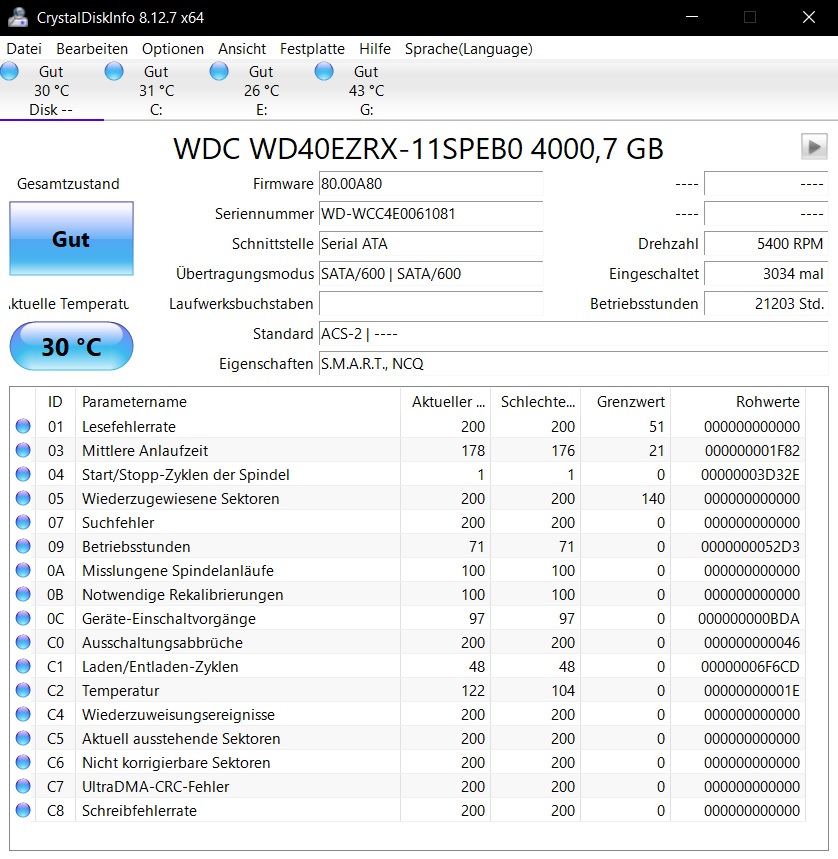Click status dot of Wiederzuweisungsereignisse row

23,714
